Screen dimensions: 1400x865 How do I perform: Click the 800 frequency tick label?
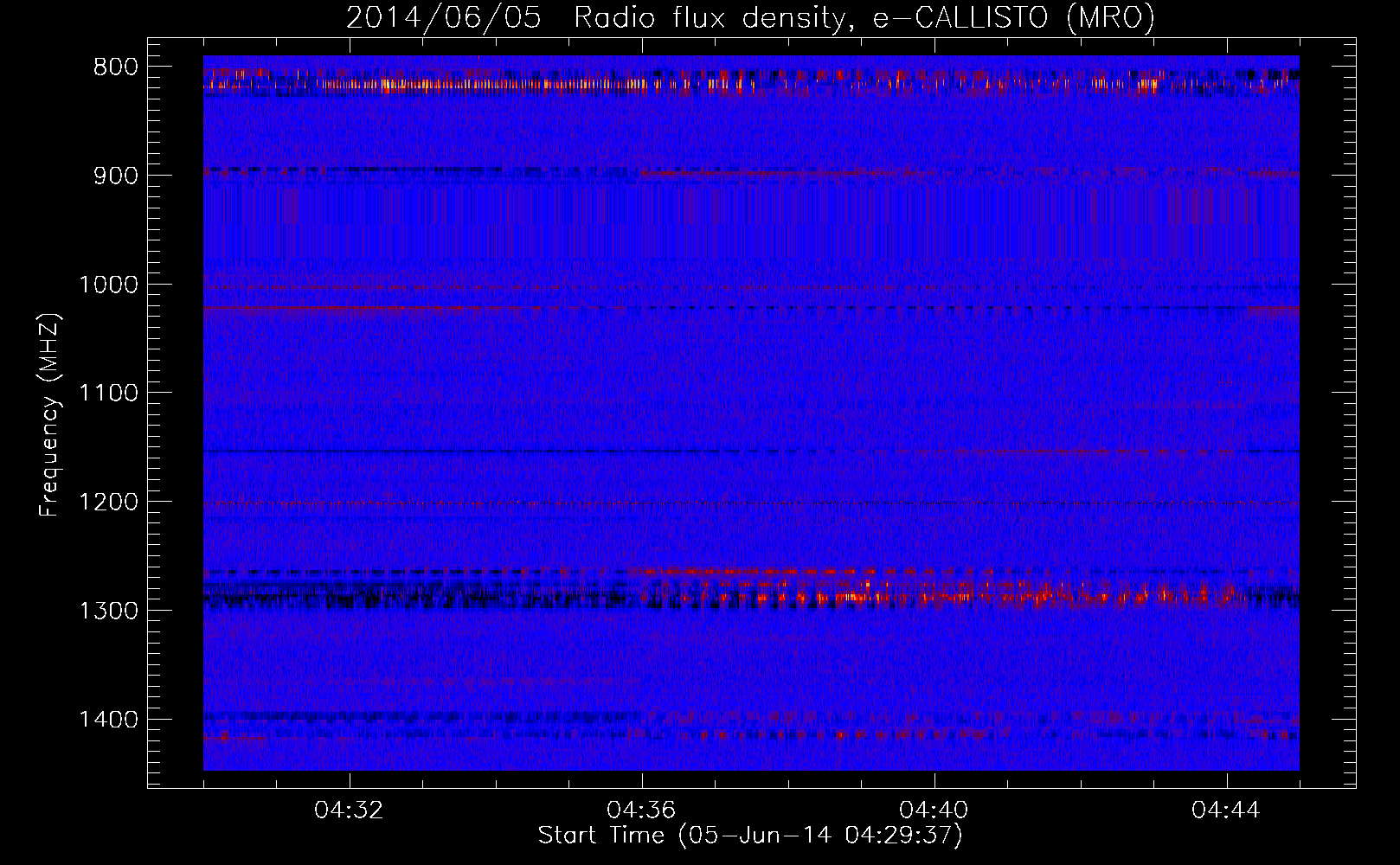point(116,67)
